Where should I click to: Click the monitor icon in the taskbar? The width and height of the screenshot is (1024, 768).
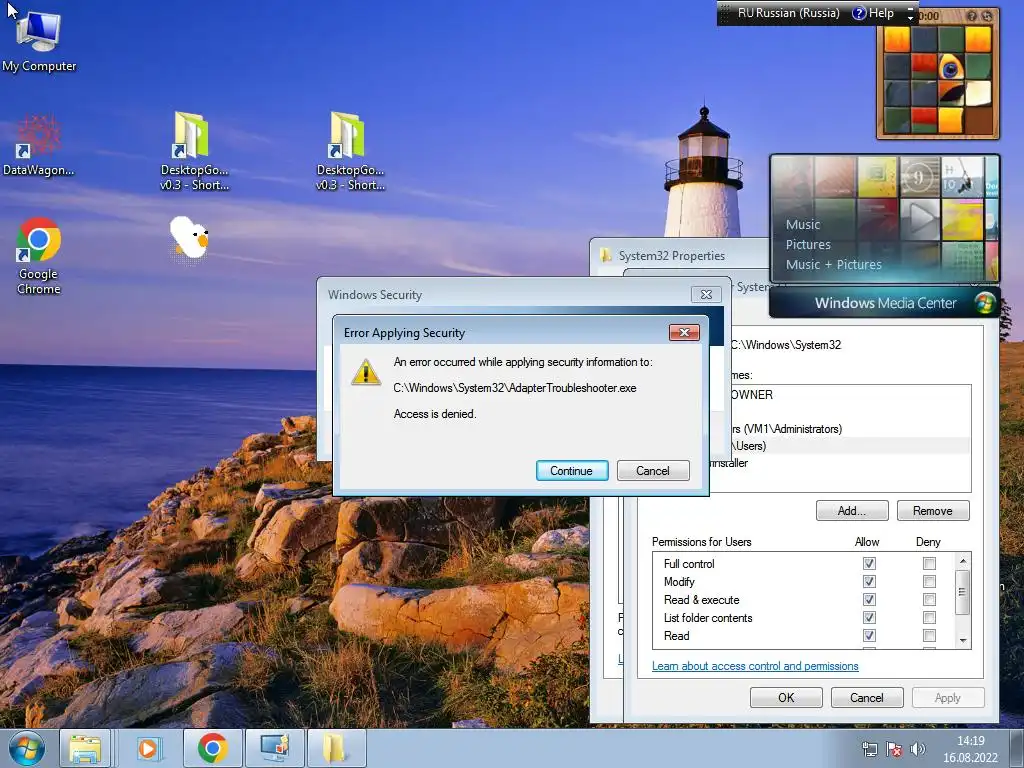point(274,748)
